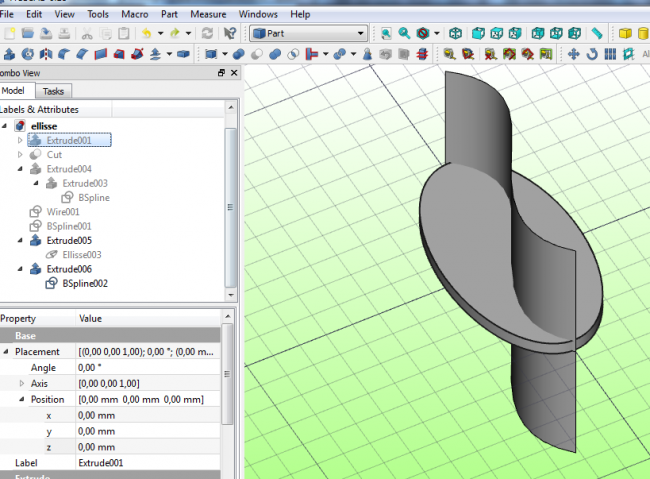Click the What's This help cursor icon
The height and width of the screenshot is (479, 650).
(231, 33)
